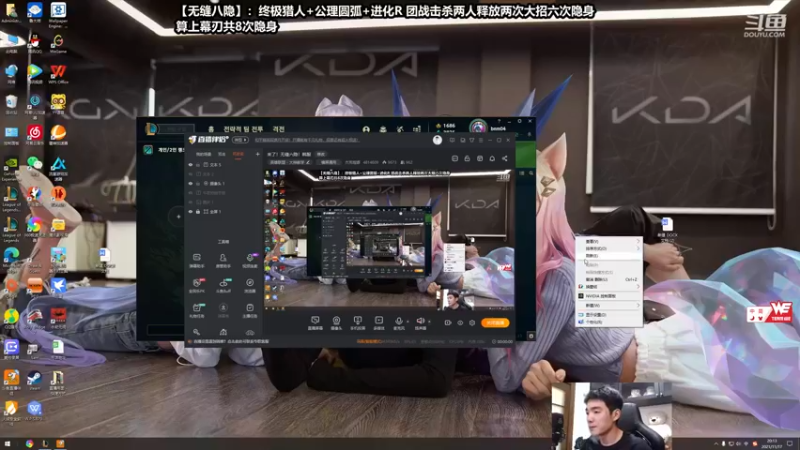Click the share icon in the streaming app
The width and height of the screenshot is (800, 450).
coord(504,159)
